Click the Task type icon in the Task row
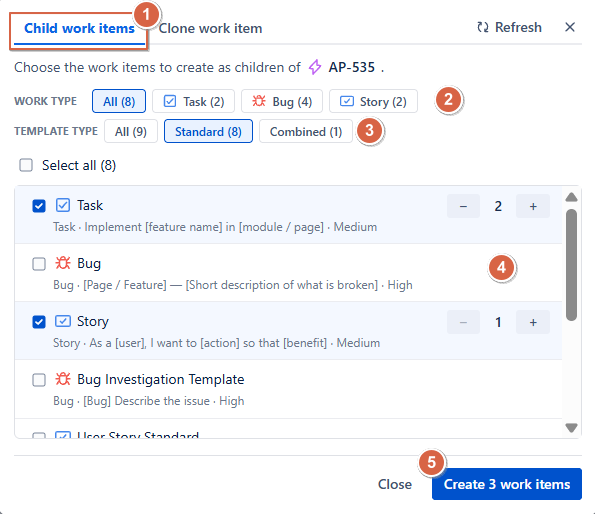Viewport: 595px width, 514px height. (x=63, y=205)
